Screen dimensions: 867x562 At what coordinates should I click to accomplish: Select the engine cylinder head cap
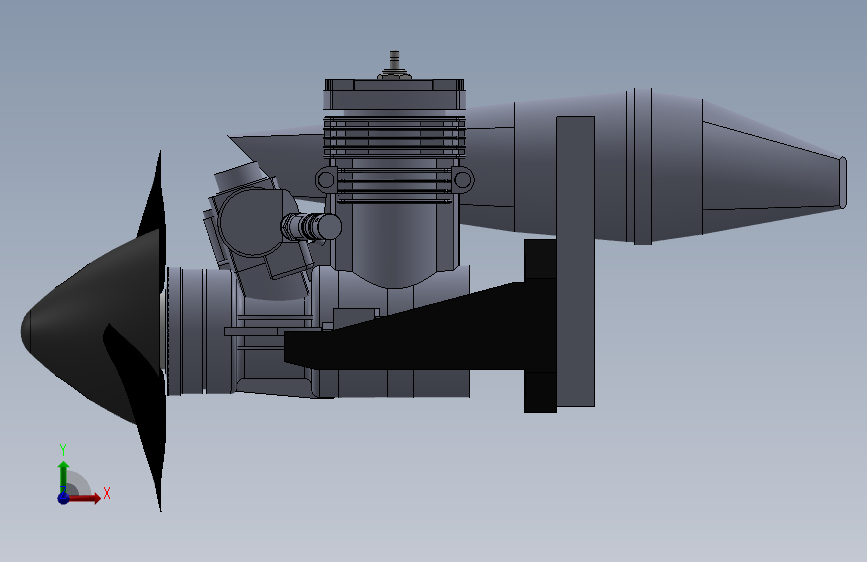click(394, 94)
